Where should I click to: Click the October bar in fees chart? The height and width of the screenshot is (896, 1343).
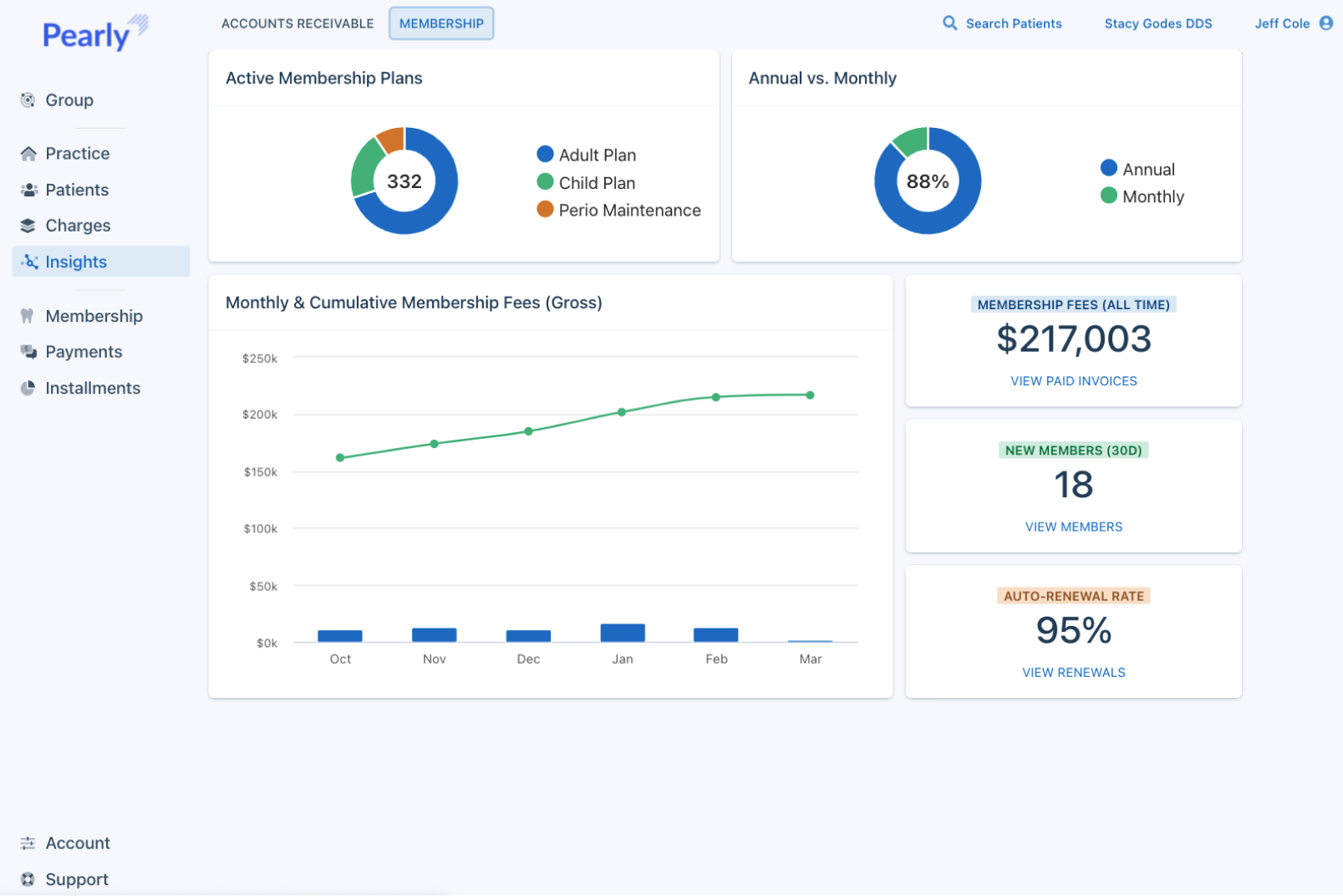(x=340, y=636)
